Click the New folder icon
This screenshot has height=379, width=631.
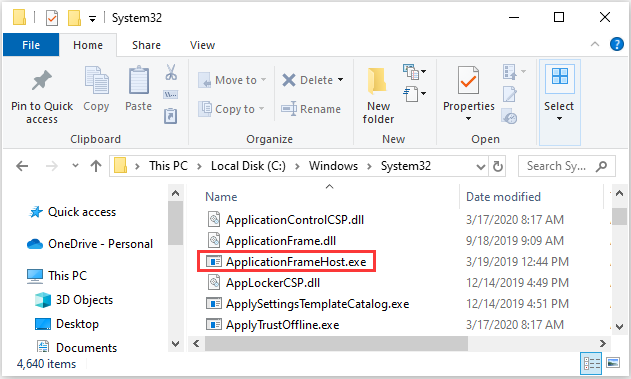[x=377, y=82]
